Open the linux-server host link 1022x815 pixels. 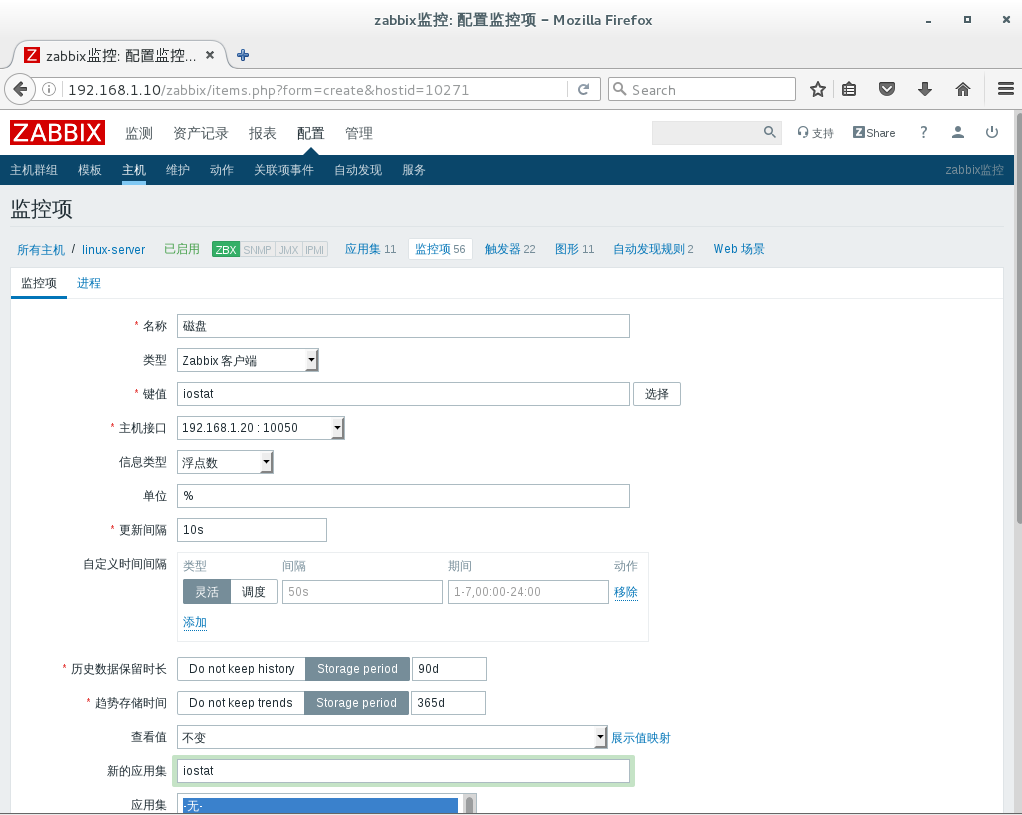tap(113, 249)
